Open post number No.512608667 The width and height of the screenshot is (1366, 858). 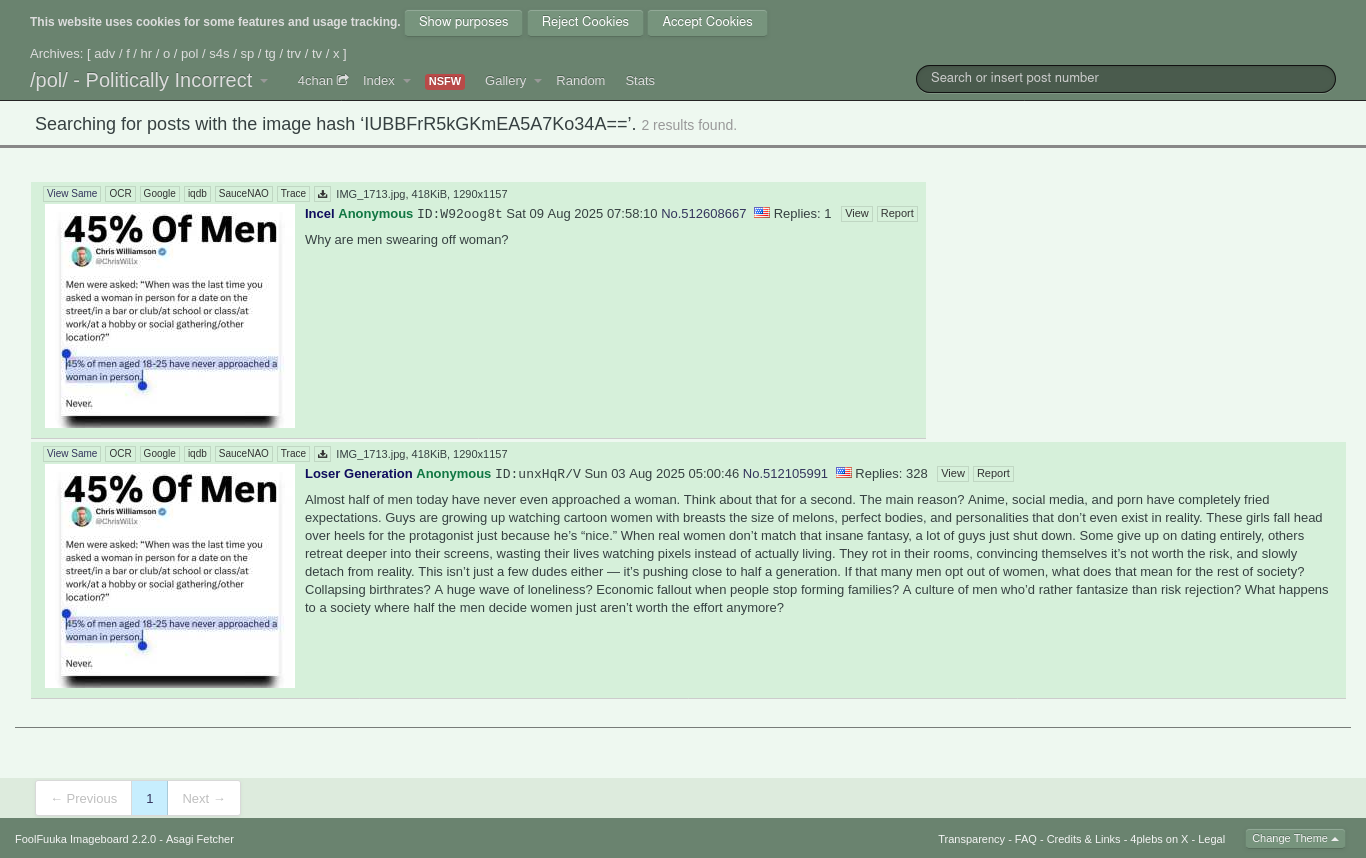(703, 213)
